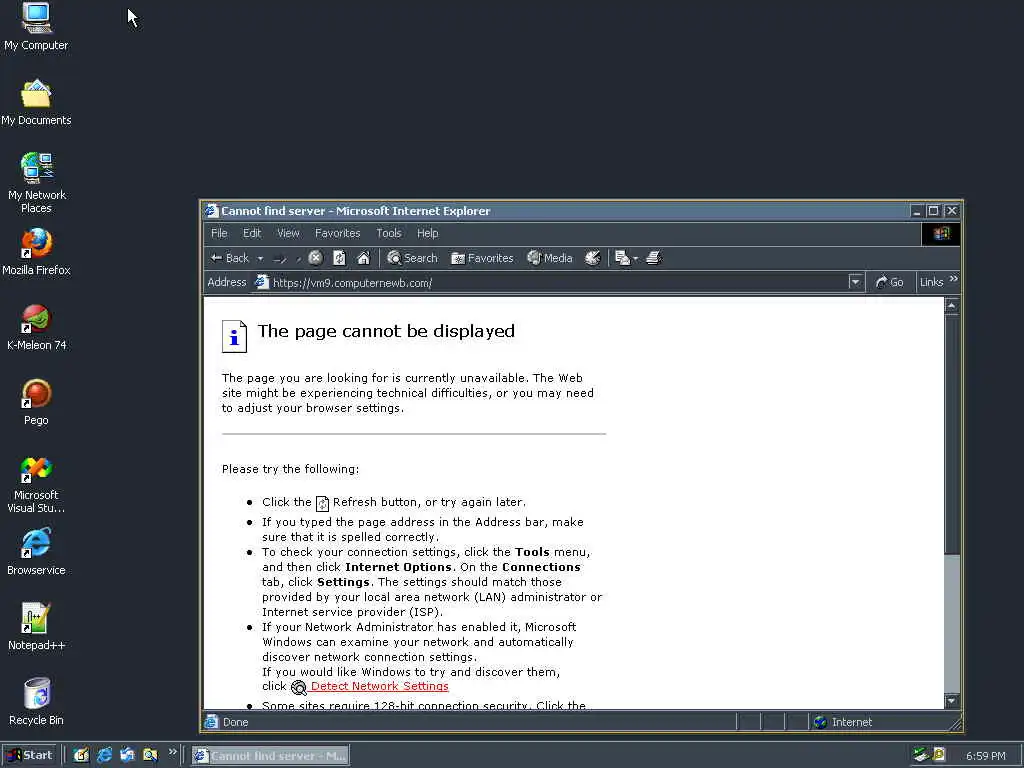Click the Windows flag throbber icon
The height and width of the screenshot is (768, 1024).
pyautogui.click(x=941, y=234)
